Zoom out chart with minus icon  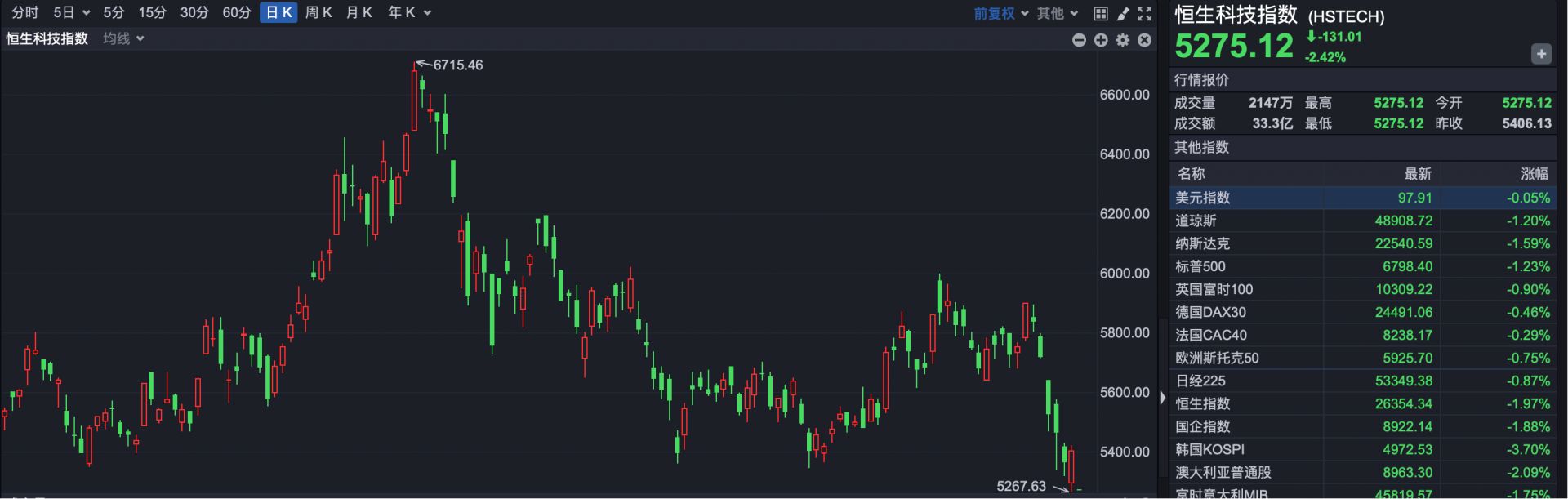point(1079,40)
